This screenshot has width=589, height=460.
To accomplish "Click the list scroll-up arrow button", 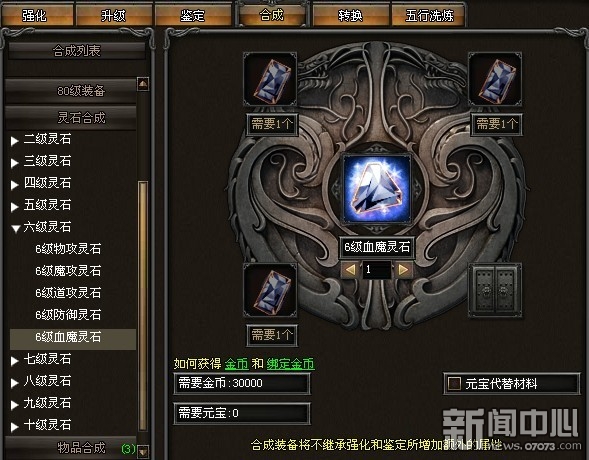I will [143, 84].
